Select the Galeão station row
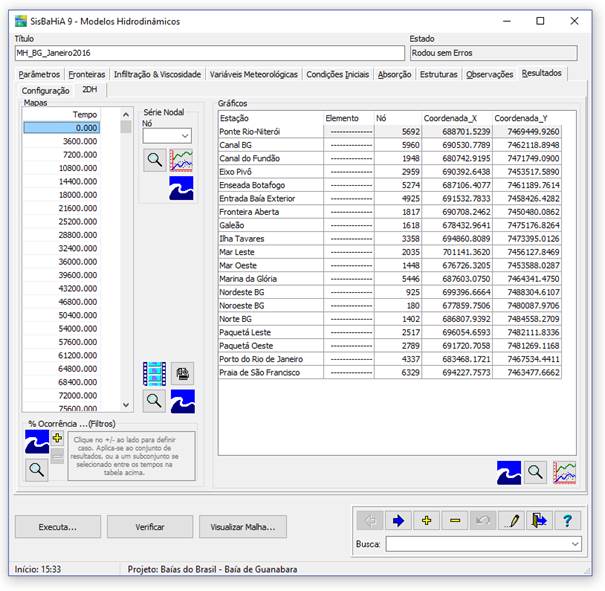Screen dimensions: 605x591 [390, 225]
